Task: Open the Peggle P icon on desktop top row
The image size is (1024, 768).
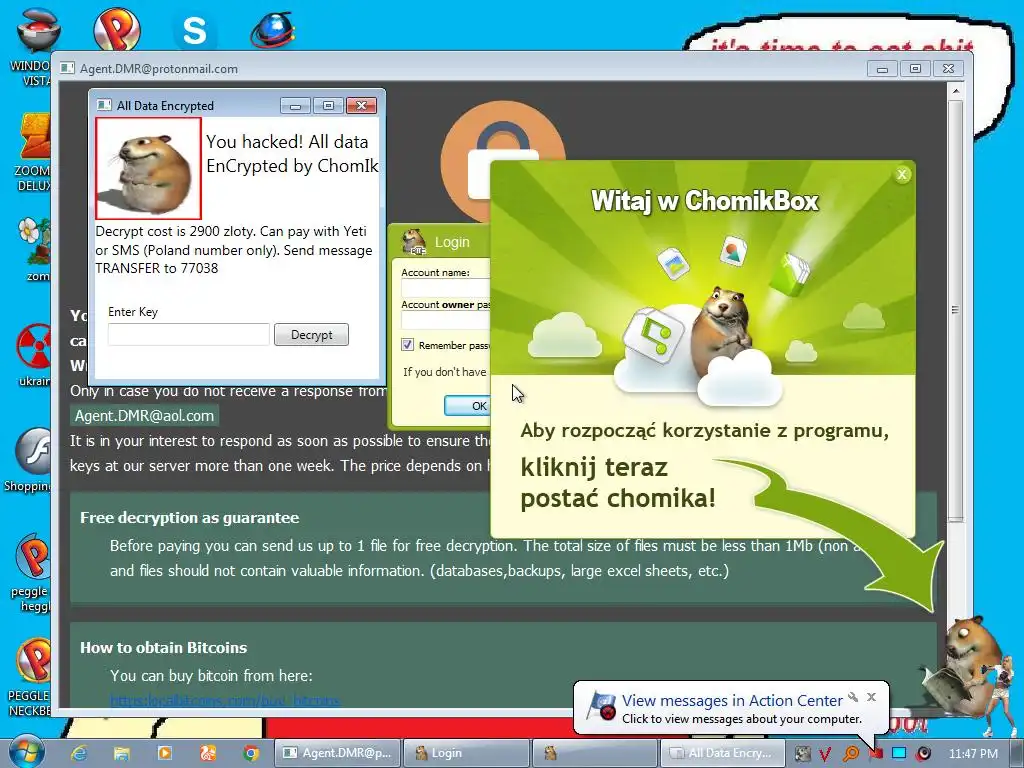Action: 117,28
